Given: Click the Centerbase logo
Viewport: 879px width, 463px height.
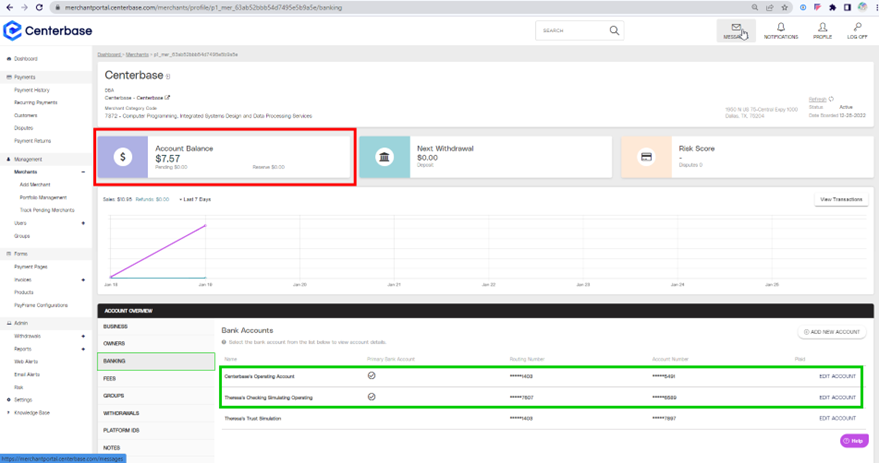Looking at the screenshot, I should [x=48, y=31].
